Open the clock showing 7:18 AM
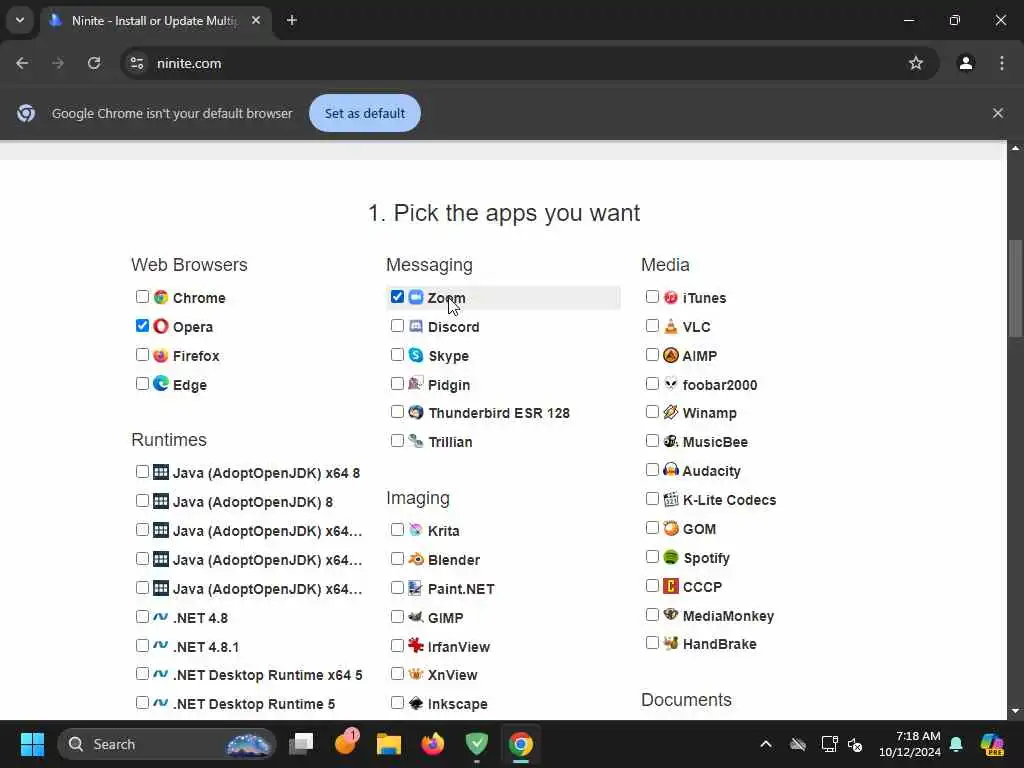The width and height of the screenshot is (1024, 768). point(909,744)
